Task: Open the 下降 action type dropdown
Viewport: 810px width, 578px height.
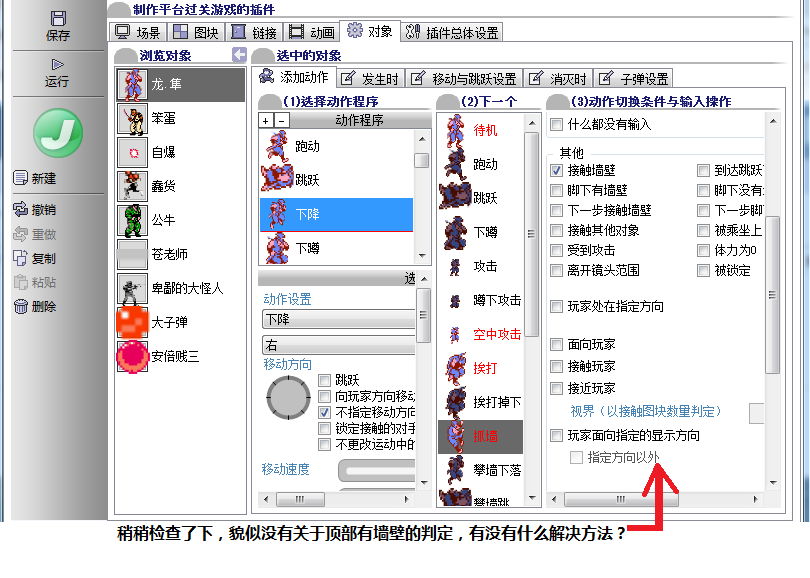Action: 339,319
